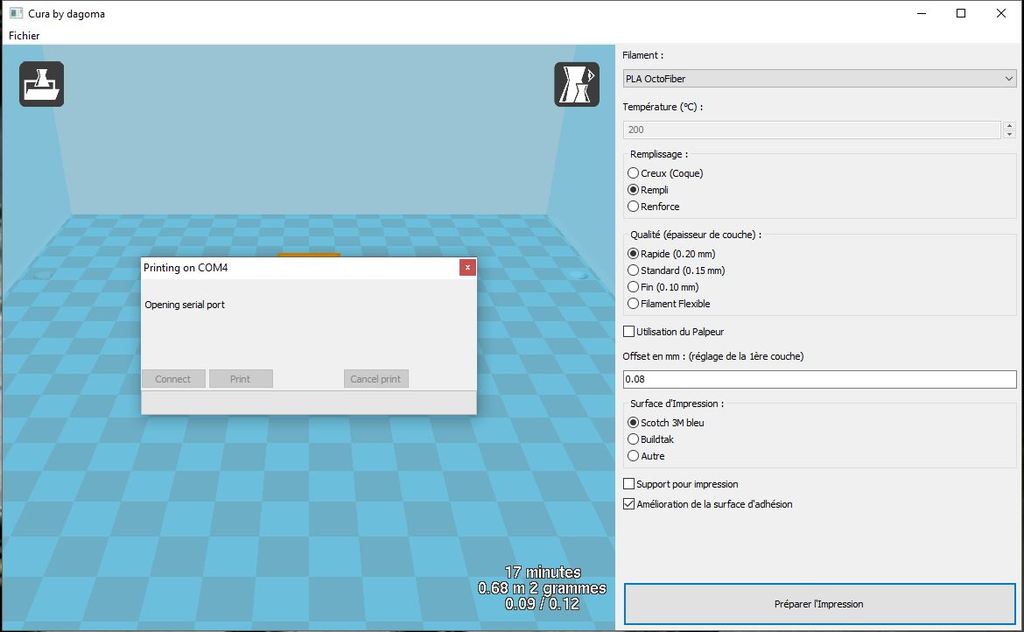1024x632 pixels.
Task: Select Buildtak print surface
Action: click(650, 439)
